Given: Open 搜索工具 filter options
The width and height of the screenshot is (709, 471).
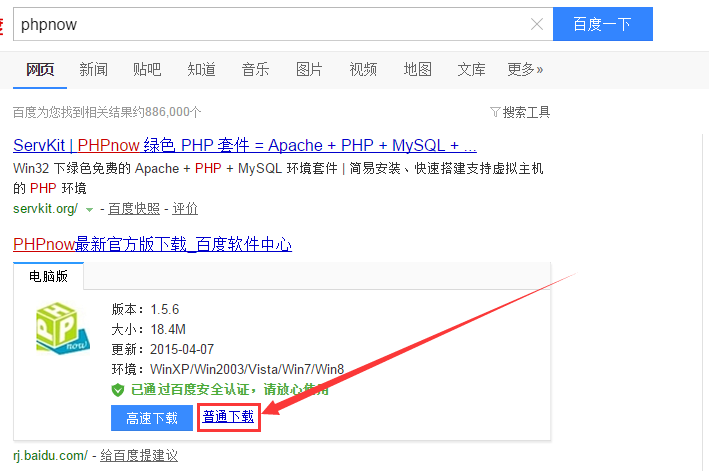Looking at the screenshot, I should click(x=520, y=112).
